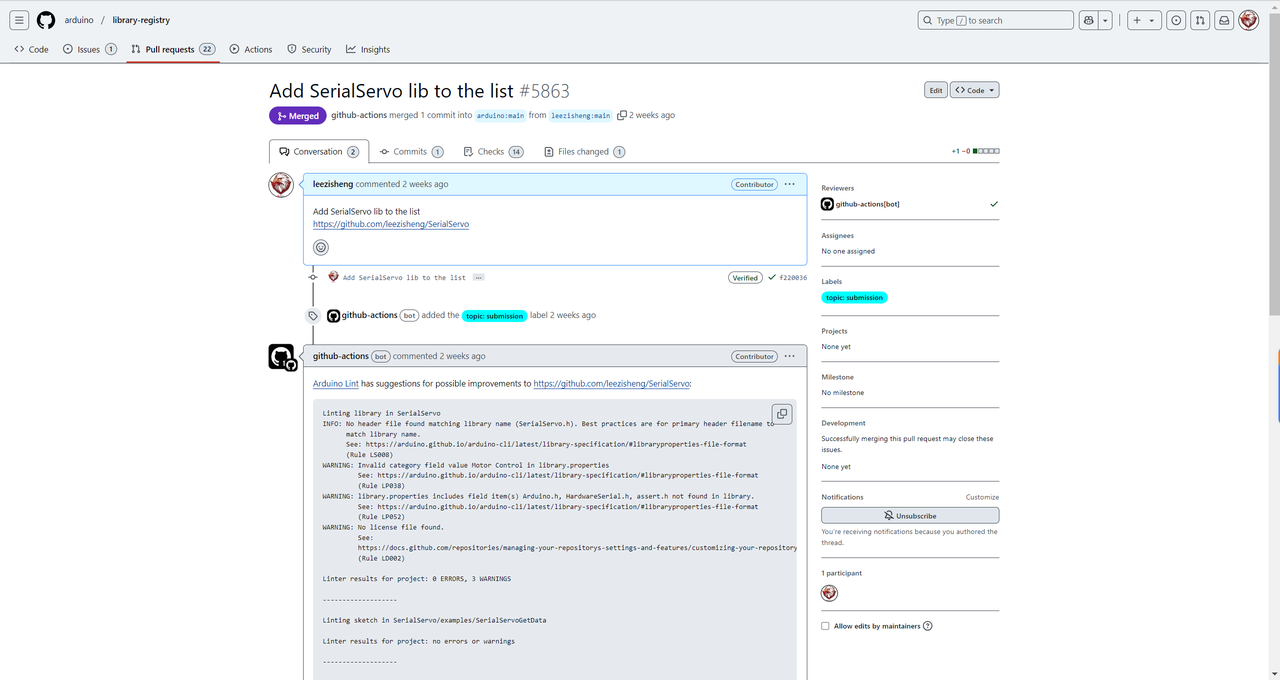1280x680 pixels.
Task: Expand the commit message ellipsis
Action: 478,277
